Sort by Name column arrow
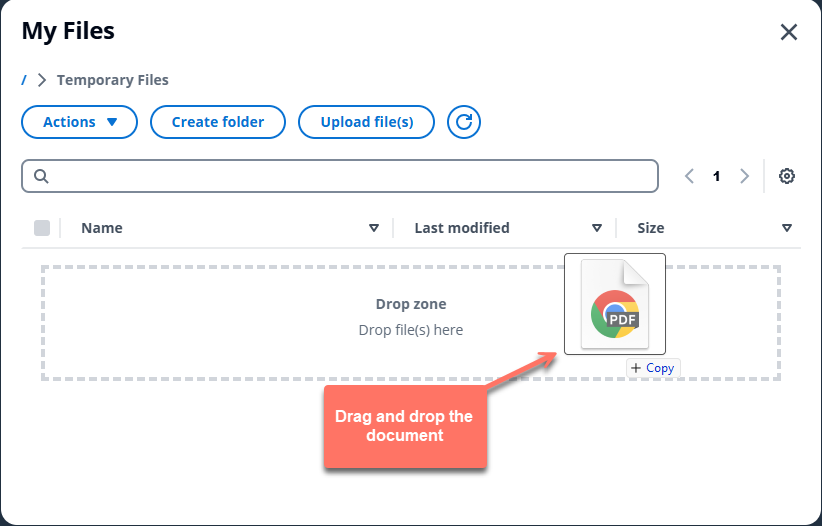This screenshot has width=822, height=526. click(374, 228)
